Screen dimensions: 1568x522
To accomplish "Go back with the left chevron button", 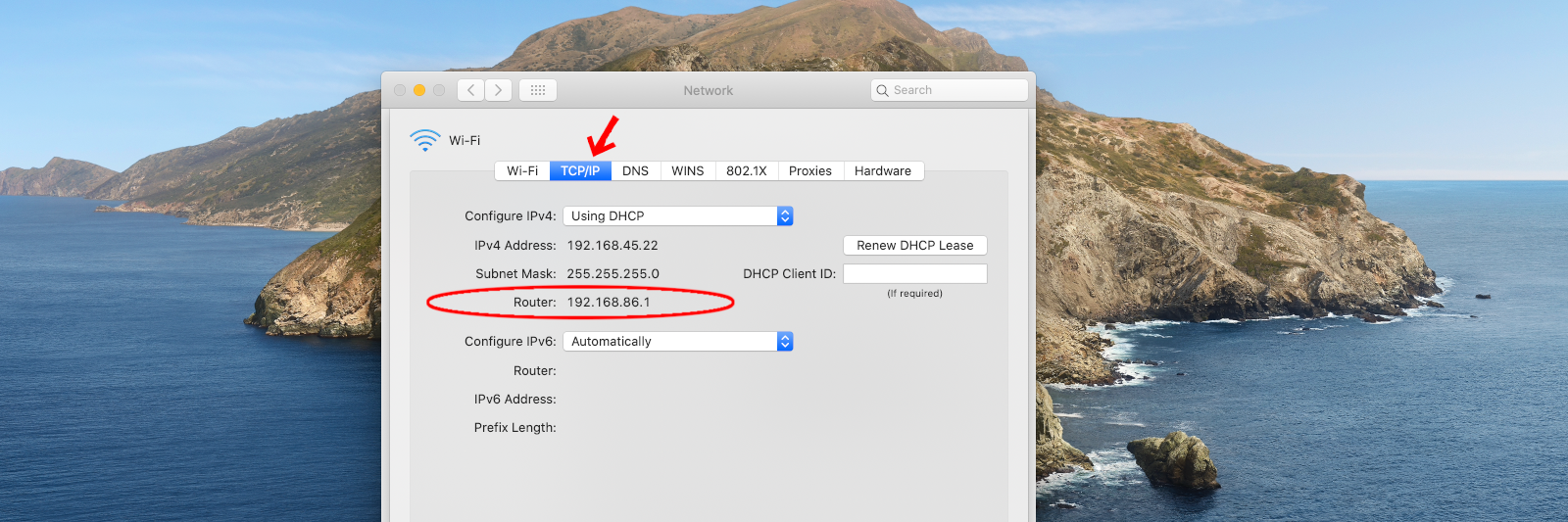I will click(x=471, y=90).
